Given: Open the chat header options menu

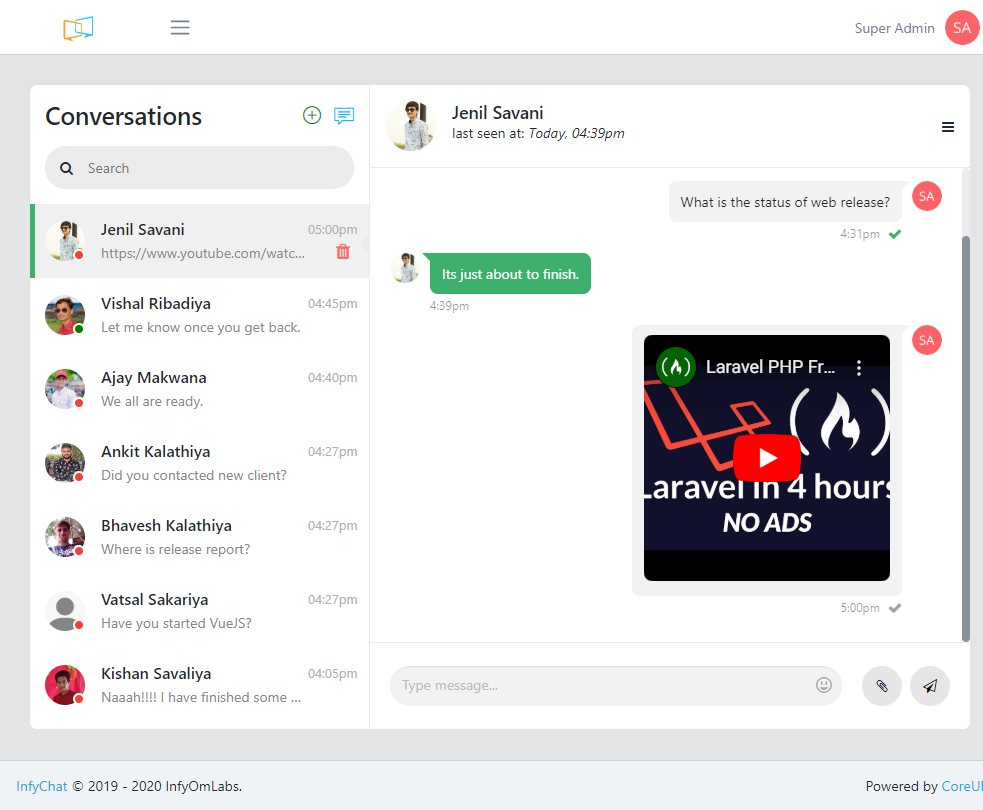Looking at the screenshot, I should [947, 127].
